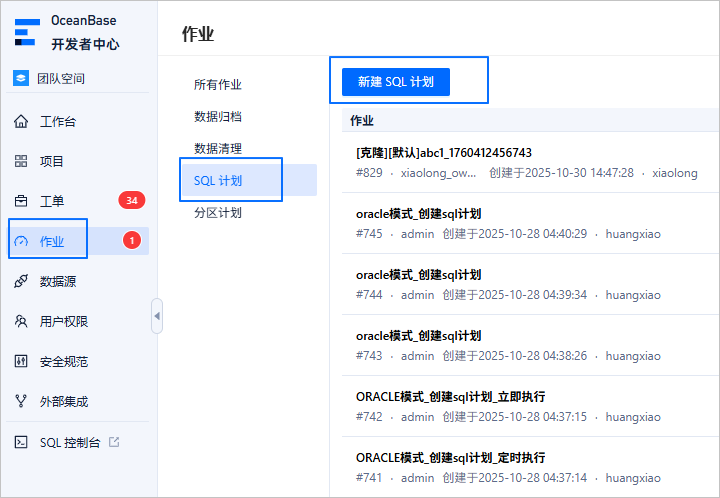Image resolution: width=720 pixels, height=498 pixels.
Task: Click 创建于2025-10-28 04:38:26 timestamp
Action: pyautogui.click(x=515, y=356)
